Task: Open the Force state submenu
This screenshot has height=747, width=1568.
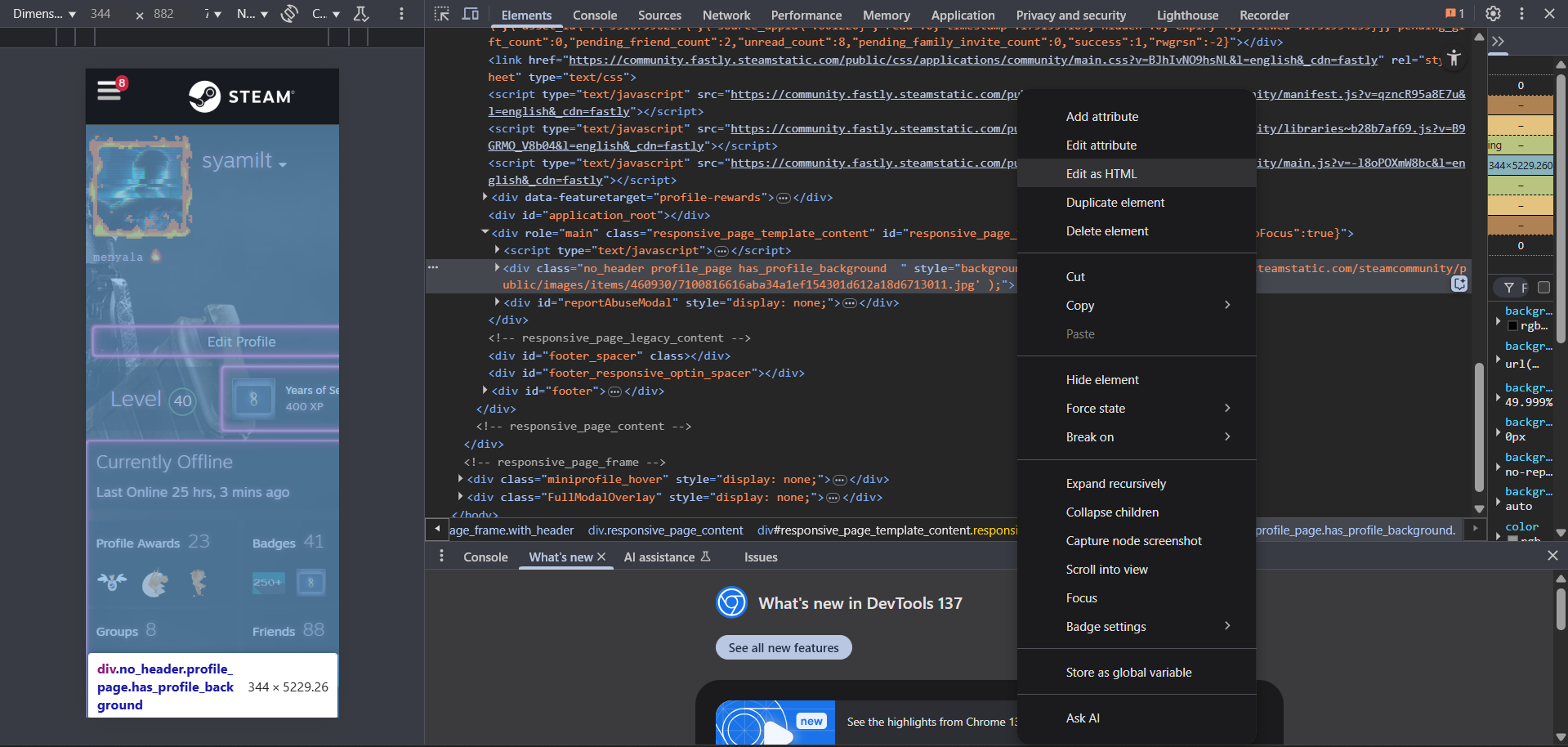Action: (x=1137, y=408)
